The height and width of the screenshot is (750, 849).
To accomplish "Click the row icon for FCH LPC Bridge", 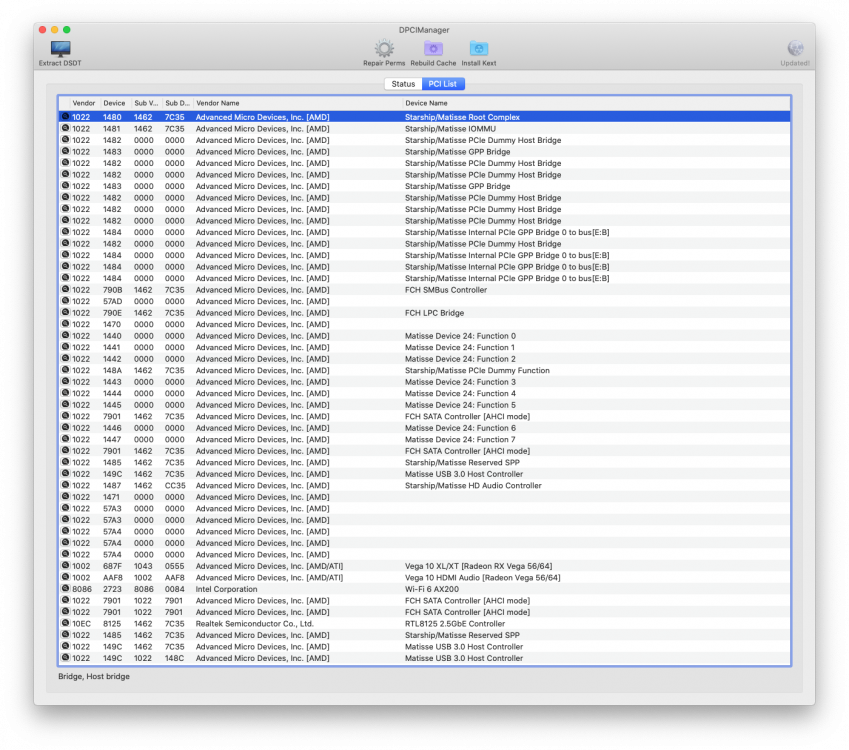I will pos(66,312).
